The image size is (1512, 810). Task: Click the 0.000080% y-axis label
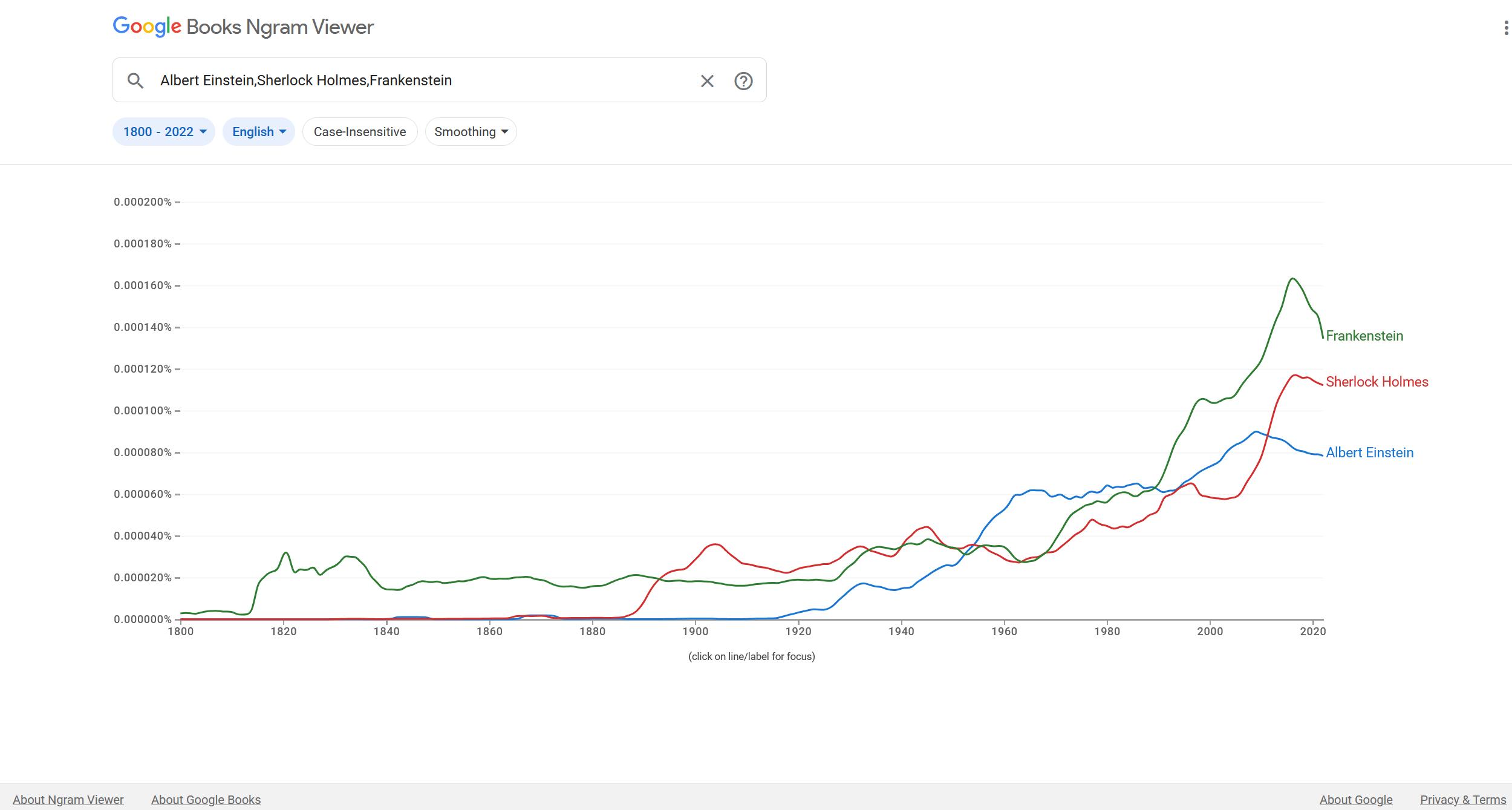[143, 452]
